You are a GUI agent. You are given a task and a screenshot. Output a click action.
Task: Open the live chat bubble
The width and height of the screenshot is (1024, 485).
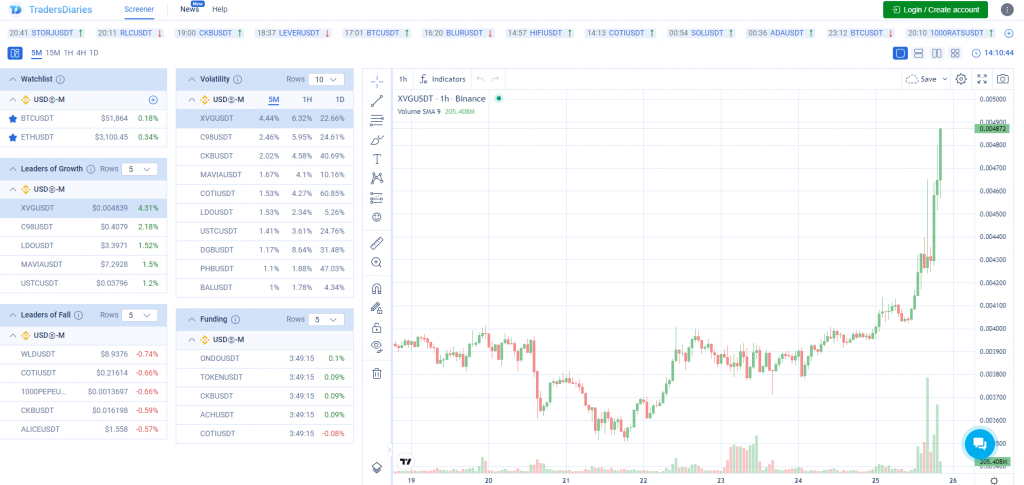980,444
